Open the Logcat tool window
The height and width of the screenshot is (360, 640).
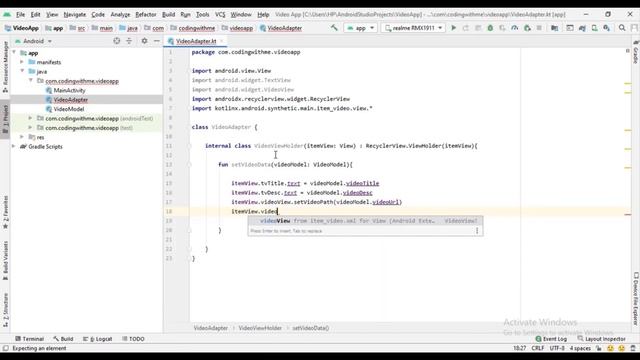click(98, 339)
